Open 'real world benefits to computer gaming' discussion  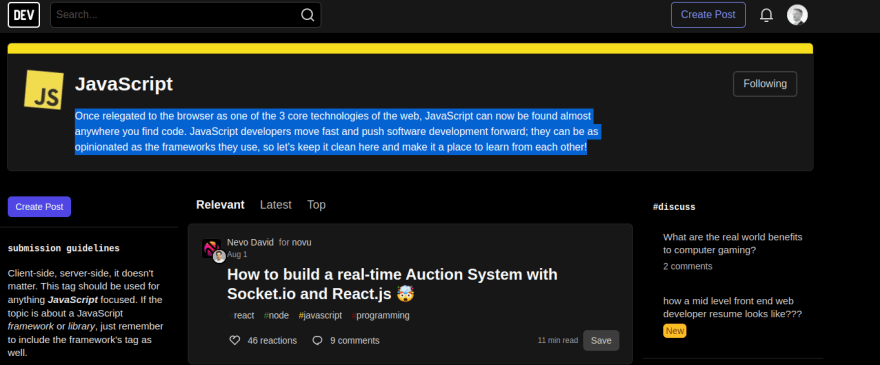click(732, 243)
